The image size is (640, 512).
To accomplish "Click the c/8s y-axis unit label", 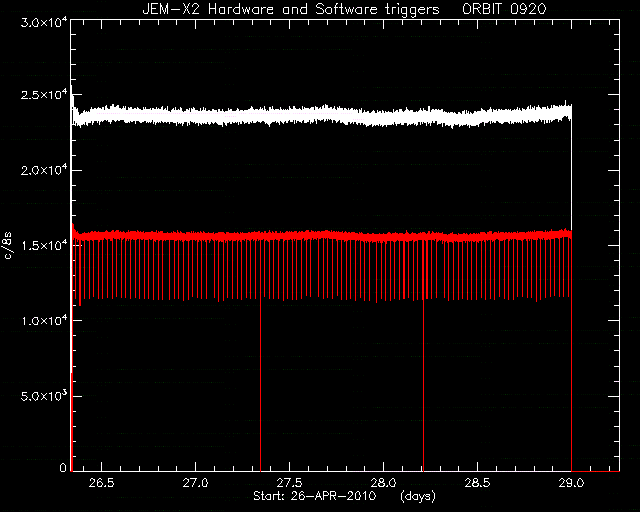I will tap(8, 245).
